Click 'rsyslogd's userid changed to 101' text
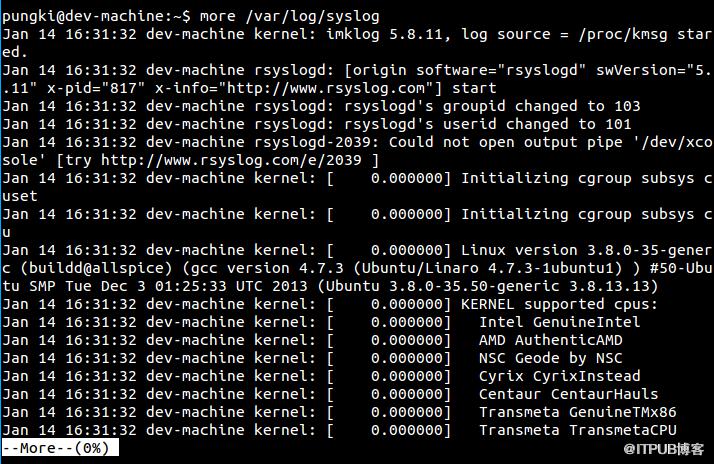The width and height of the screenshot is (714, 464). click(x=488, y=124)
